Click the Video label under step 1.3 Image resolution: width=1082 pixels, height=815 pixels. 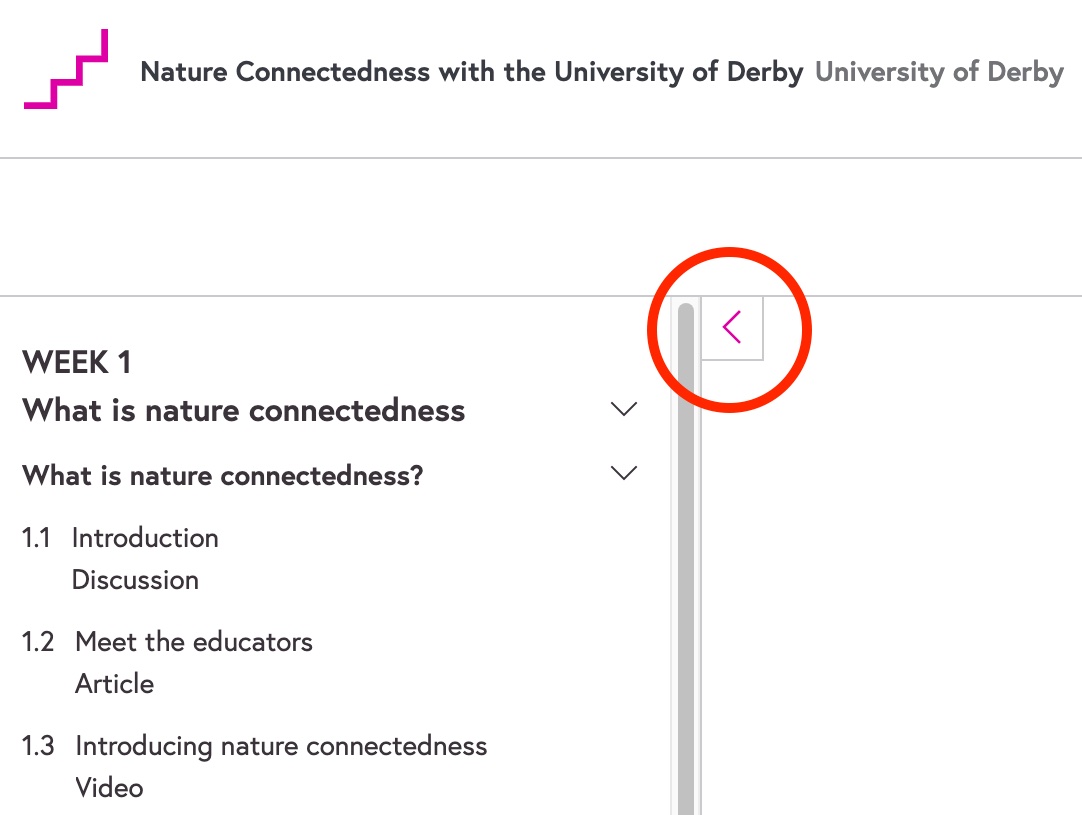pos(109,788)
